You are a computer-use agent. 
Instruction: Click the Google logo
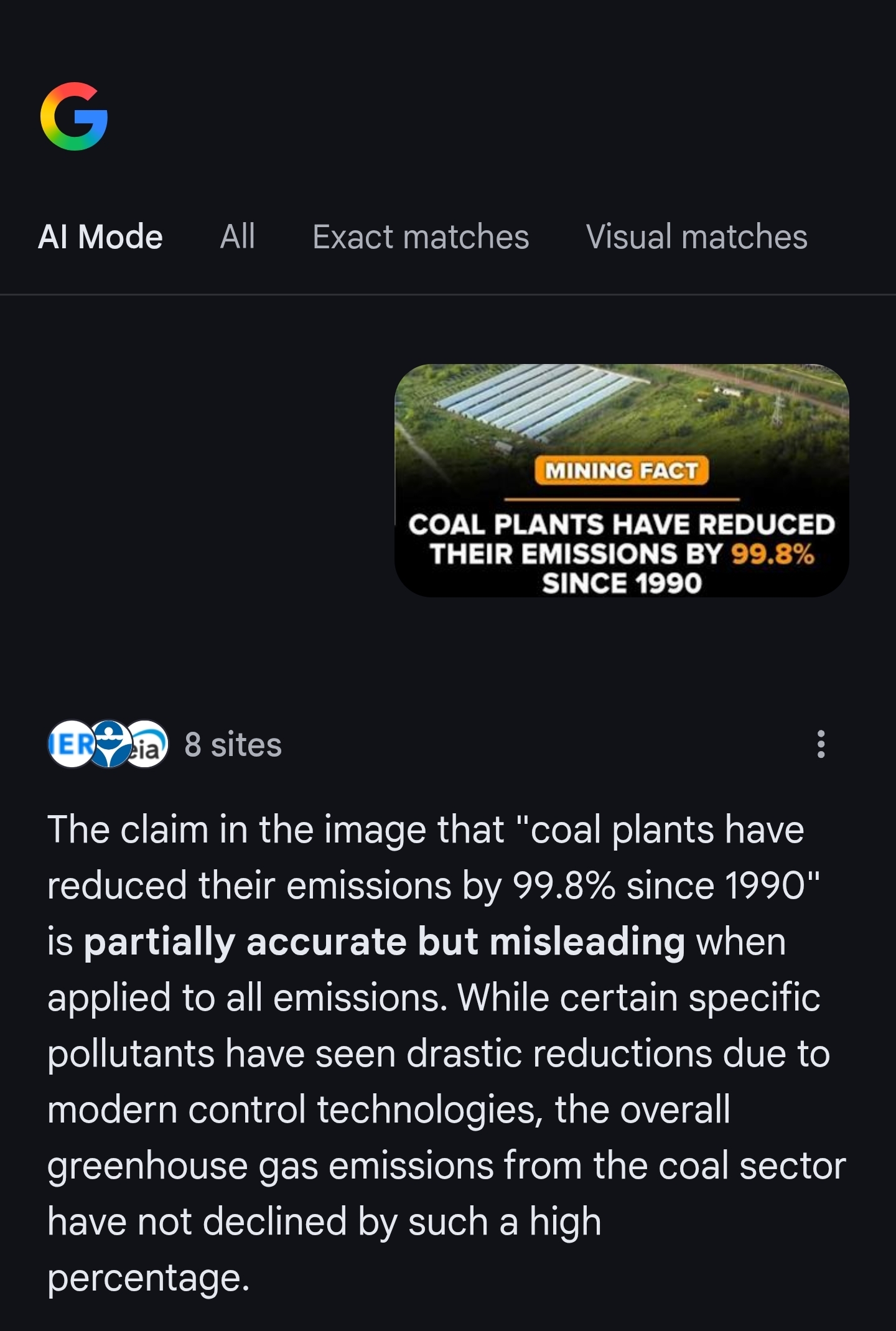tap(74, 116)
